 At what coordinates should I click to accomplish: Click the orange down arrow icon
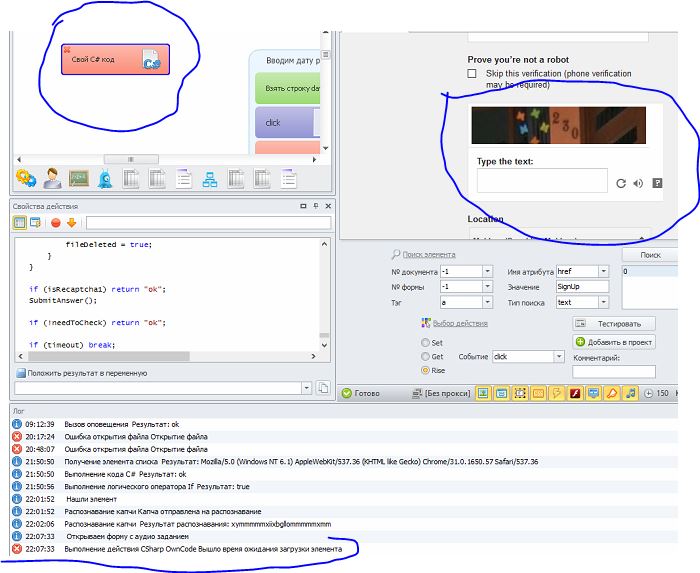click(71, 223)
